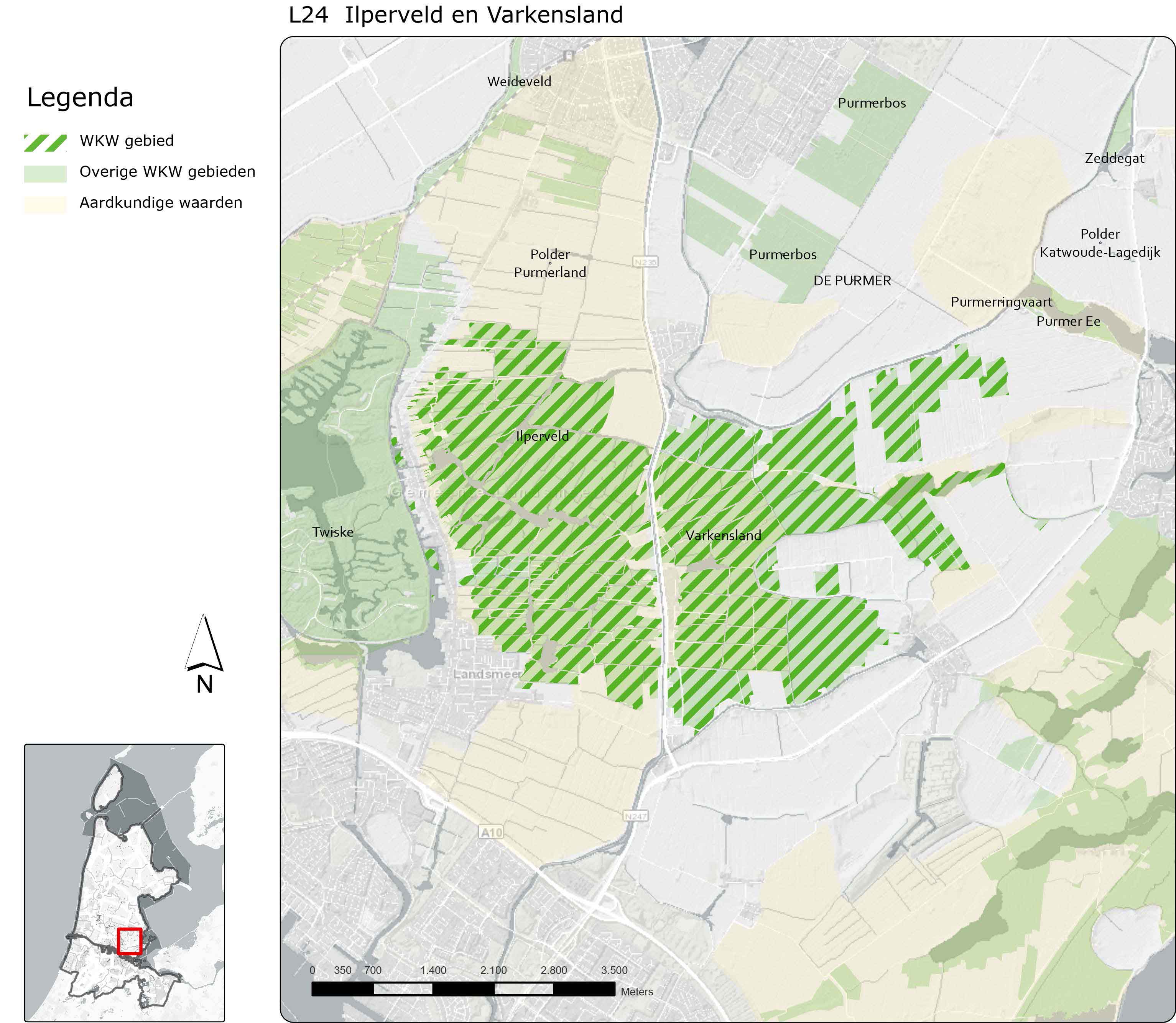Click the scale bar
This screenshot has width=1176, height=1023.
click(463, 989)
